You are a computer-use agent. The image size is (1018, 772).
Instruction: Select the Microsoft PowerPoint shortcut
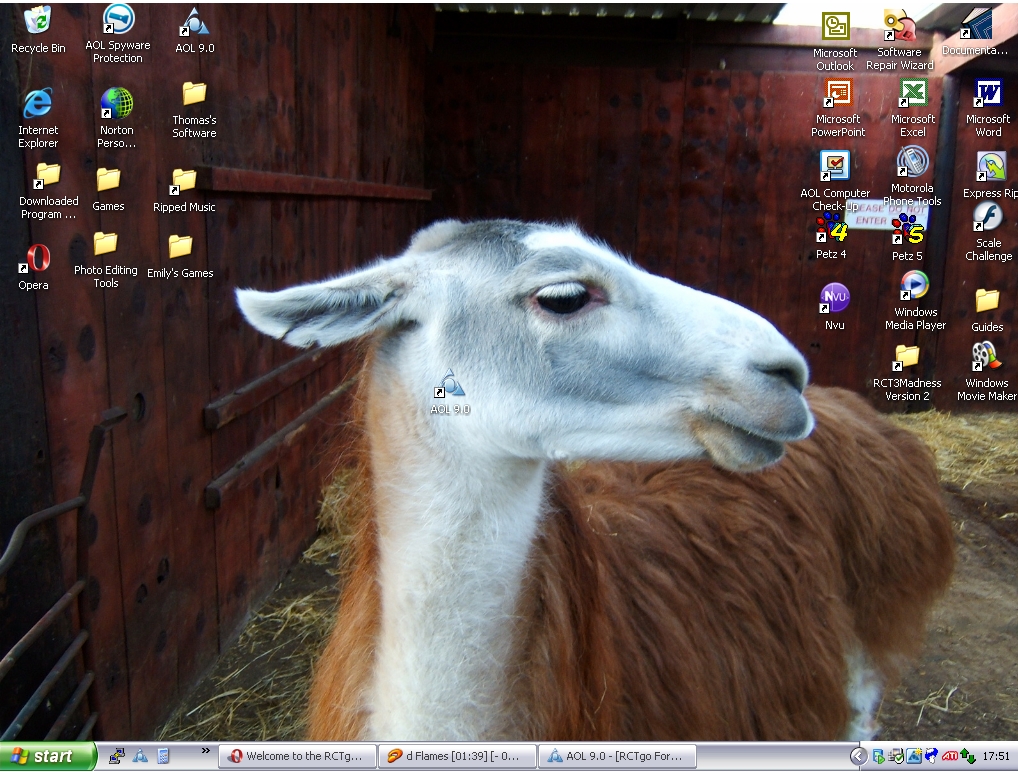coord(837,96)
